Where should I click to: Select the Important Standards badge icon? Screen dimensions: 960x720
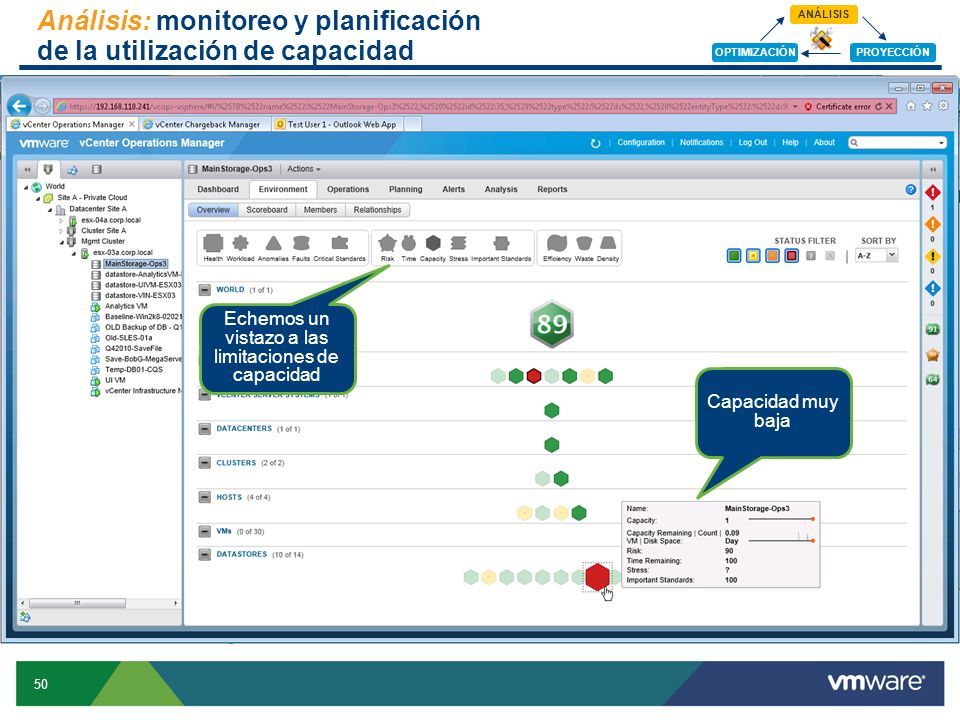(x=501, y=243)
